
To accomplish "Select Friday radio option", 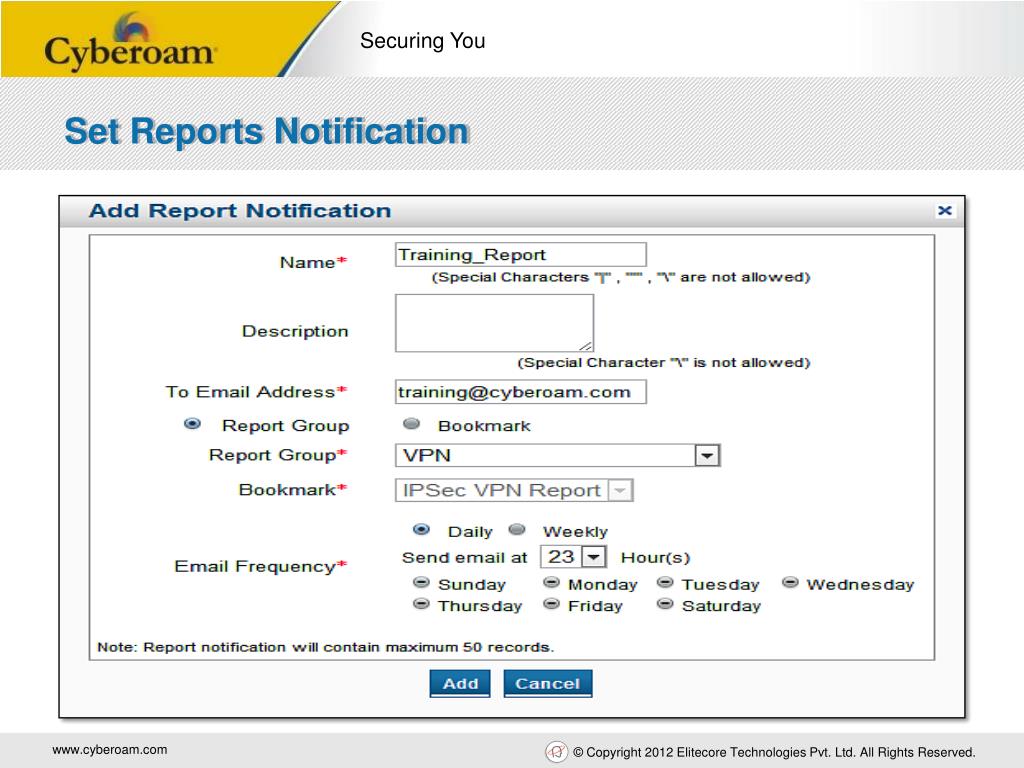I will [551, 604].
